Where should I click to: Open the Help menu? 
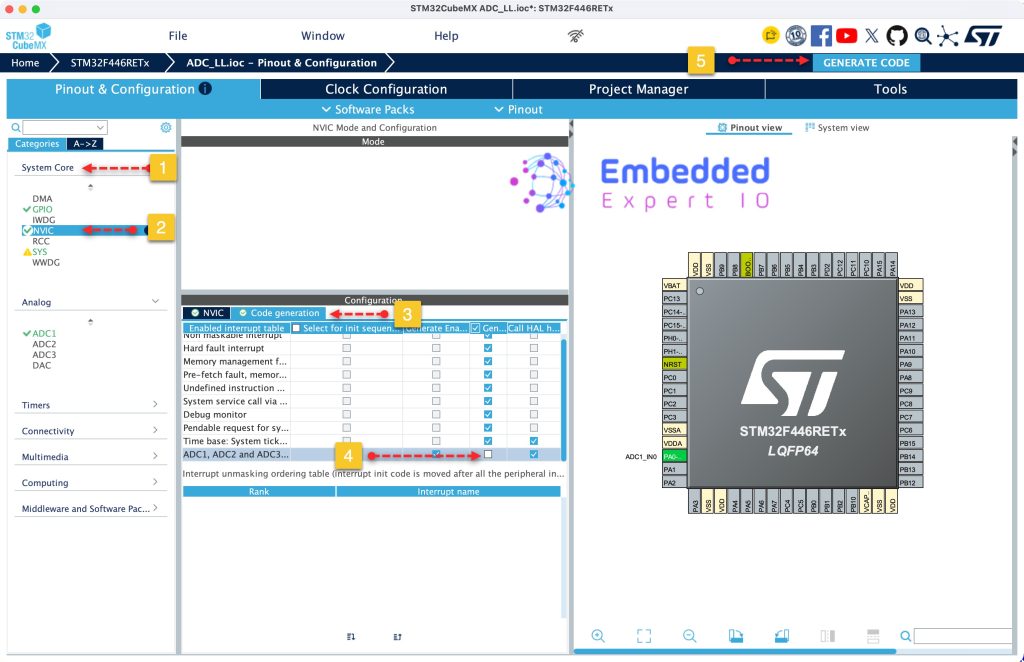coord(446,36)
